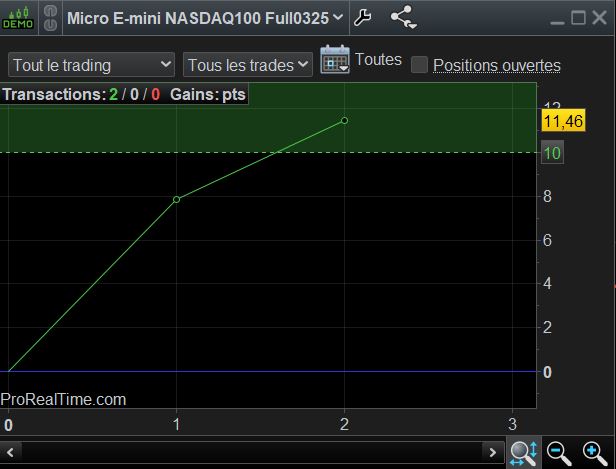Image resolution: width=616 pixels, height=469 pixels.
Task: Close the window
Action: pyautogui.click(x=600, y=18)
